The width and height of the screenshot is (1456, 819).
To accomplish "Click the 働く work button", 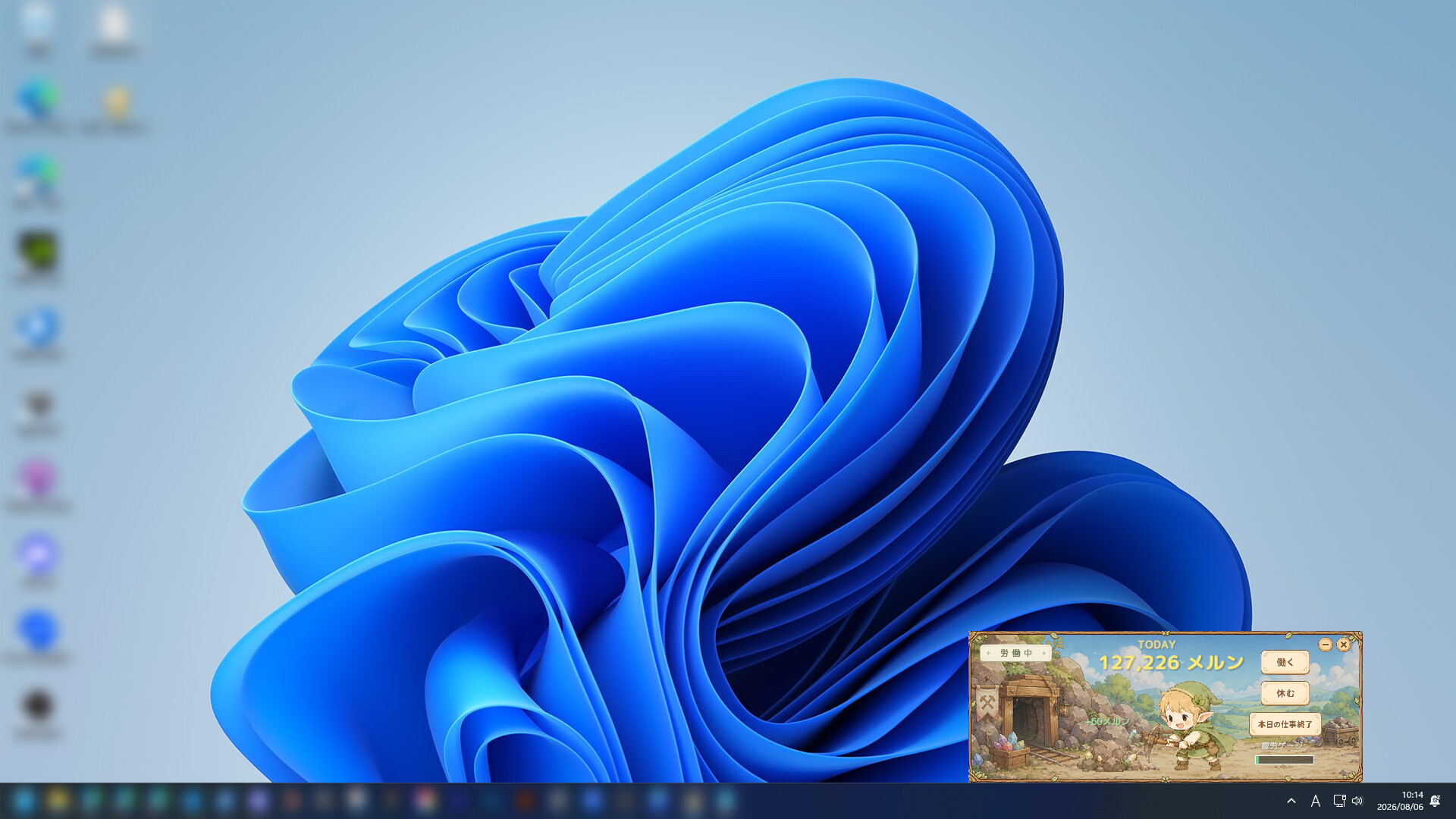I will [x=1285, y=662].
